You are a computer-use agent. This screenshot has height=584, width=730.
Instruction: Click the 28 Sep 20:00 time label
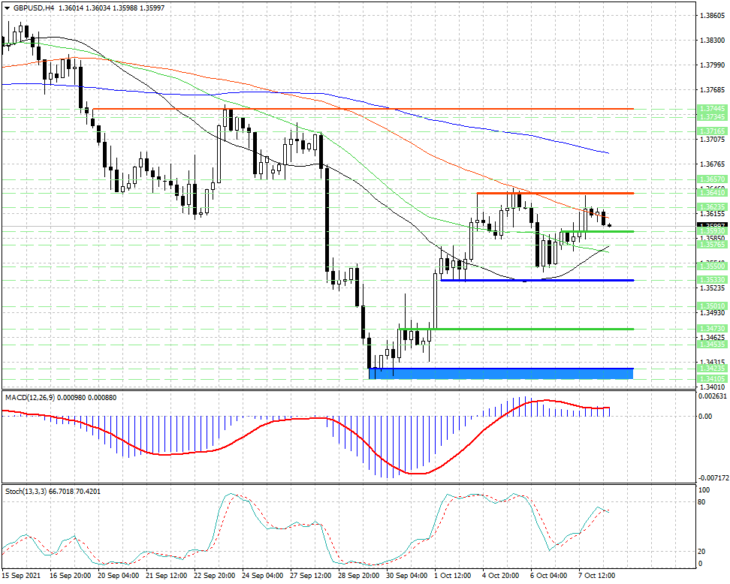(358, 575)
